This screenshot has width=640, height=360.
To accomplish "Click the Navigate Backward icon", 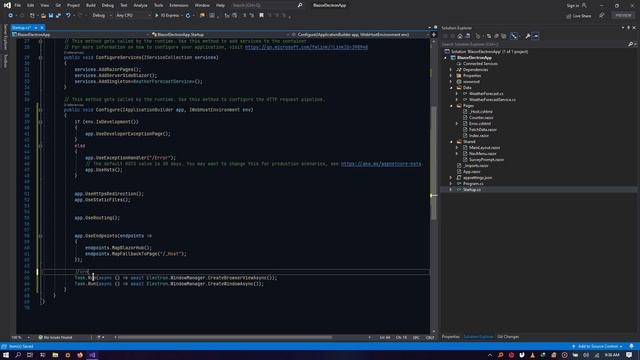I will [10, 16].
